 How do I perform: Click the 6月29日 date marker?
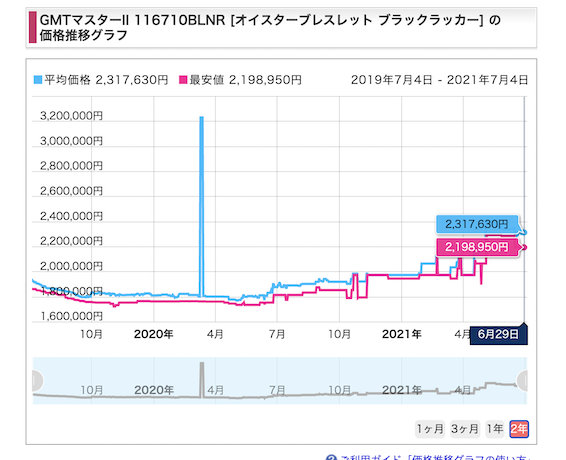click(x=498, y=334)
